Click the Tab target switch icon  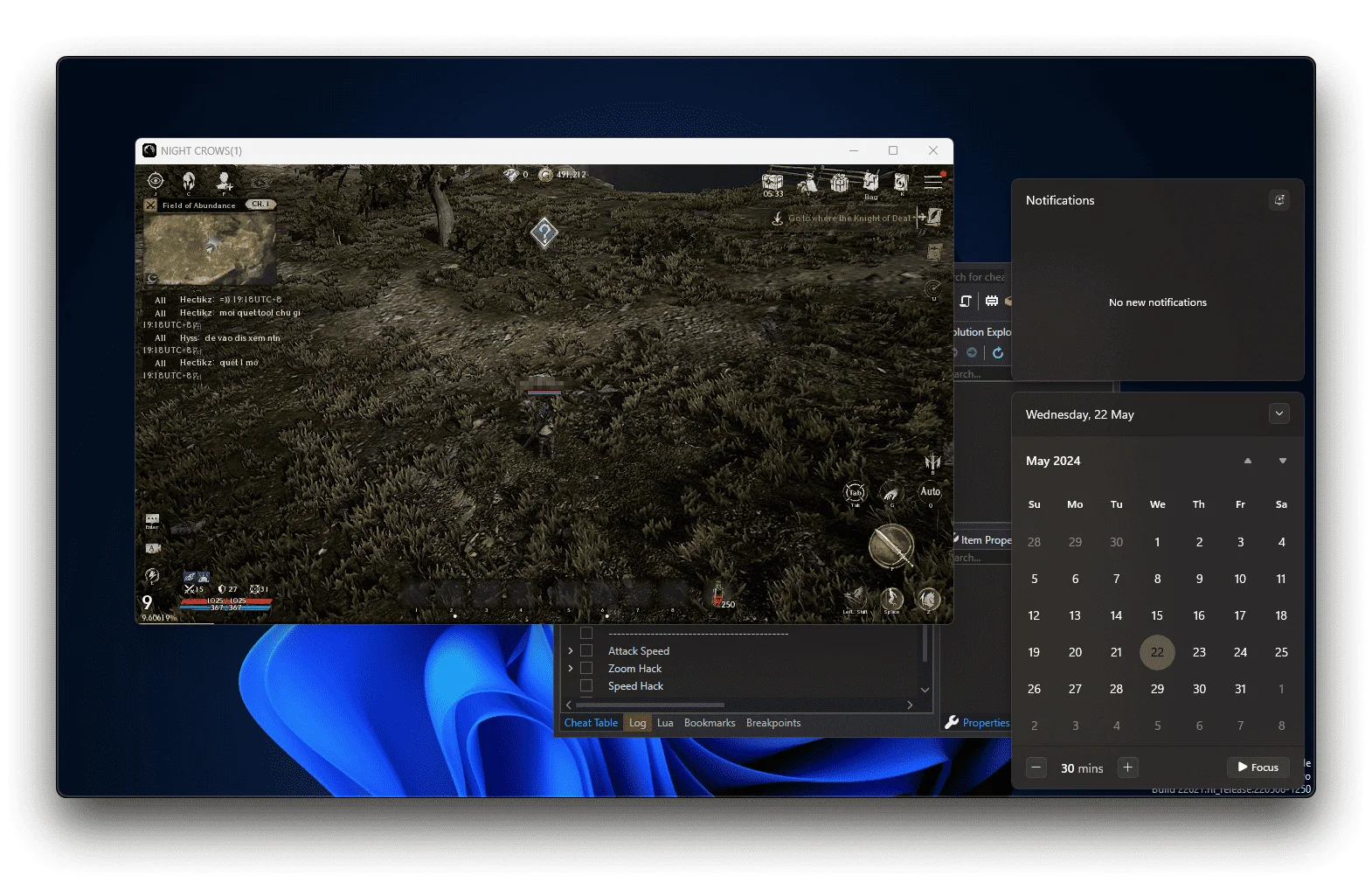(855, 493)
